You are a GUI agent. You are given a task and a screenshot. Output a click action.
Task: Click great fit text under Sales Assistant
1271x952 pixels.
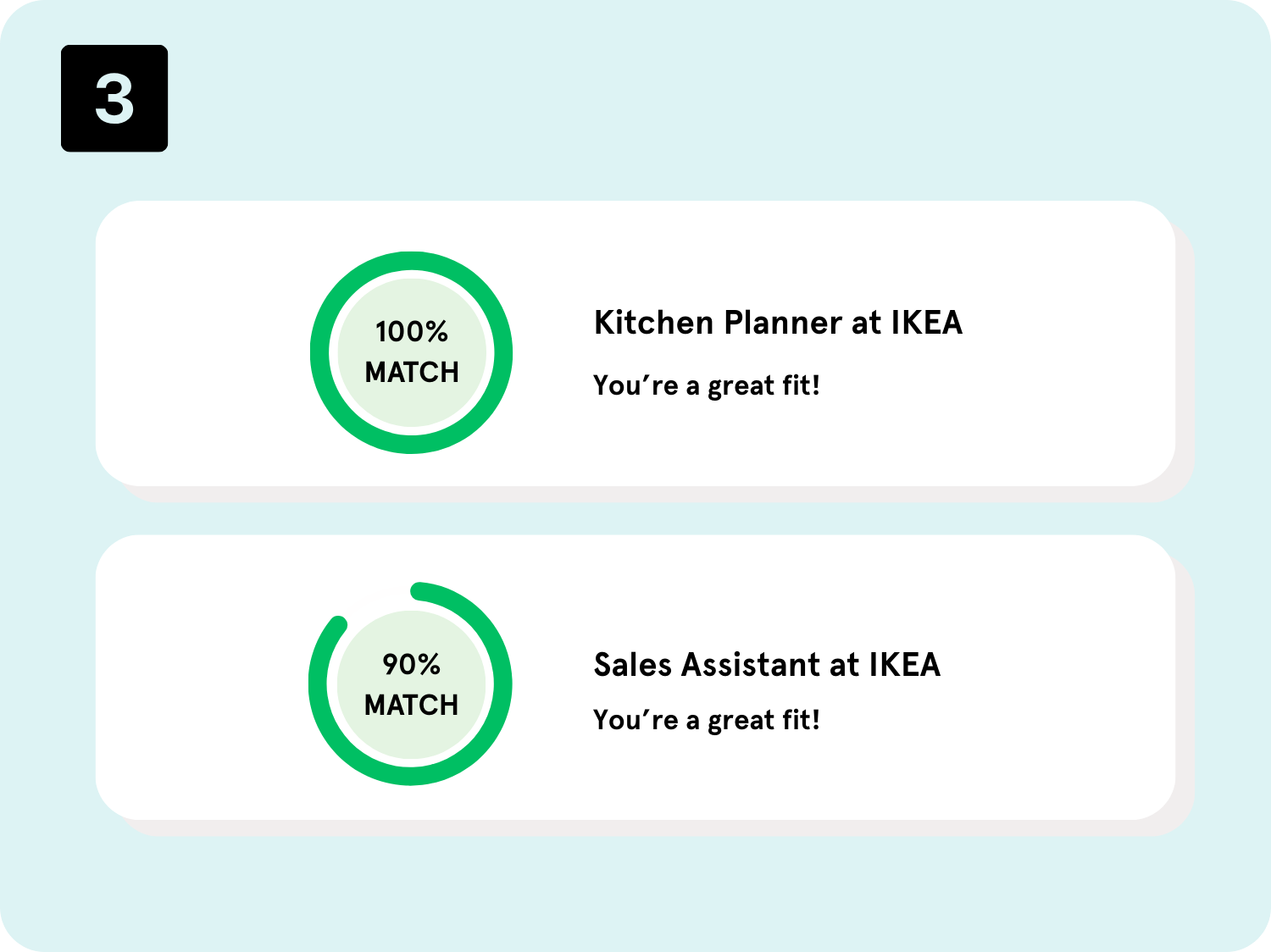[707, 720]
